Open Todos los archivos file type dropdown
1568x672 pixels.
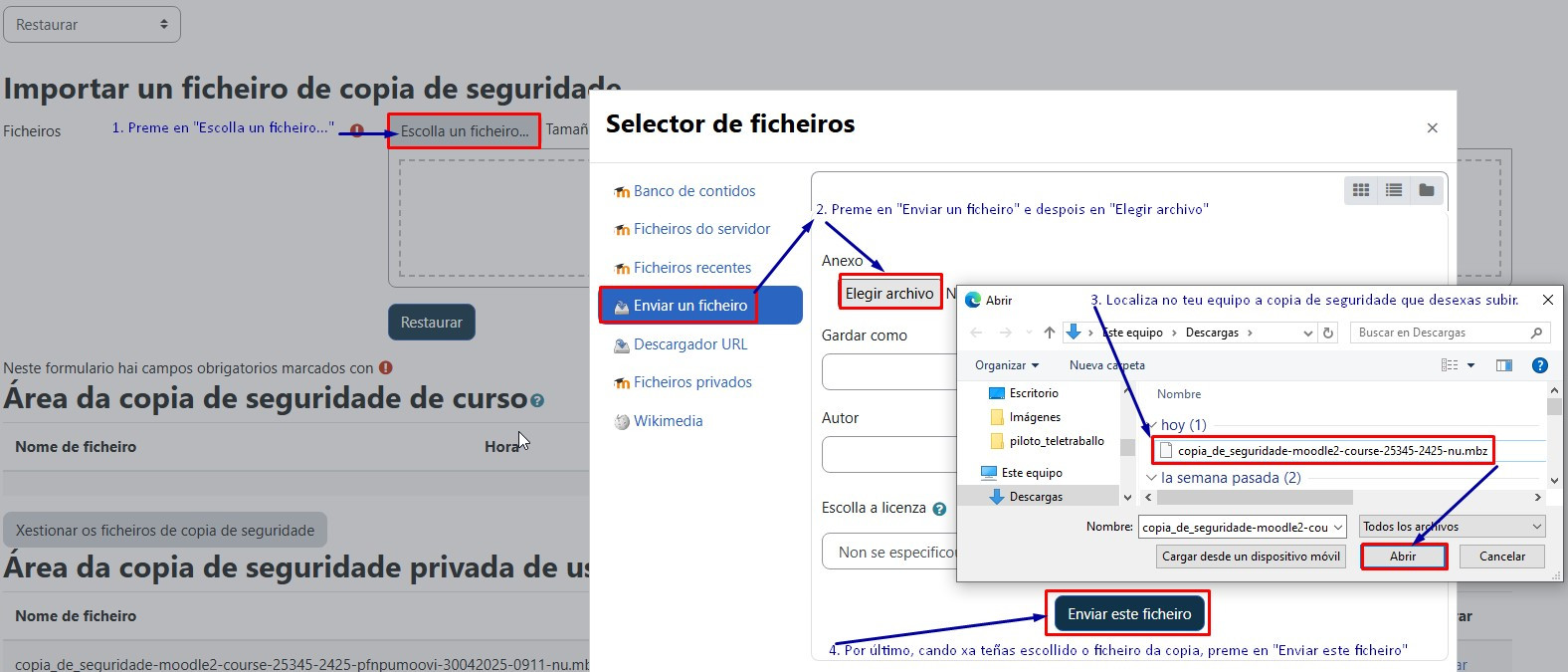click(1453, 527)
